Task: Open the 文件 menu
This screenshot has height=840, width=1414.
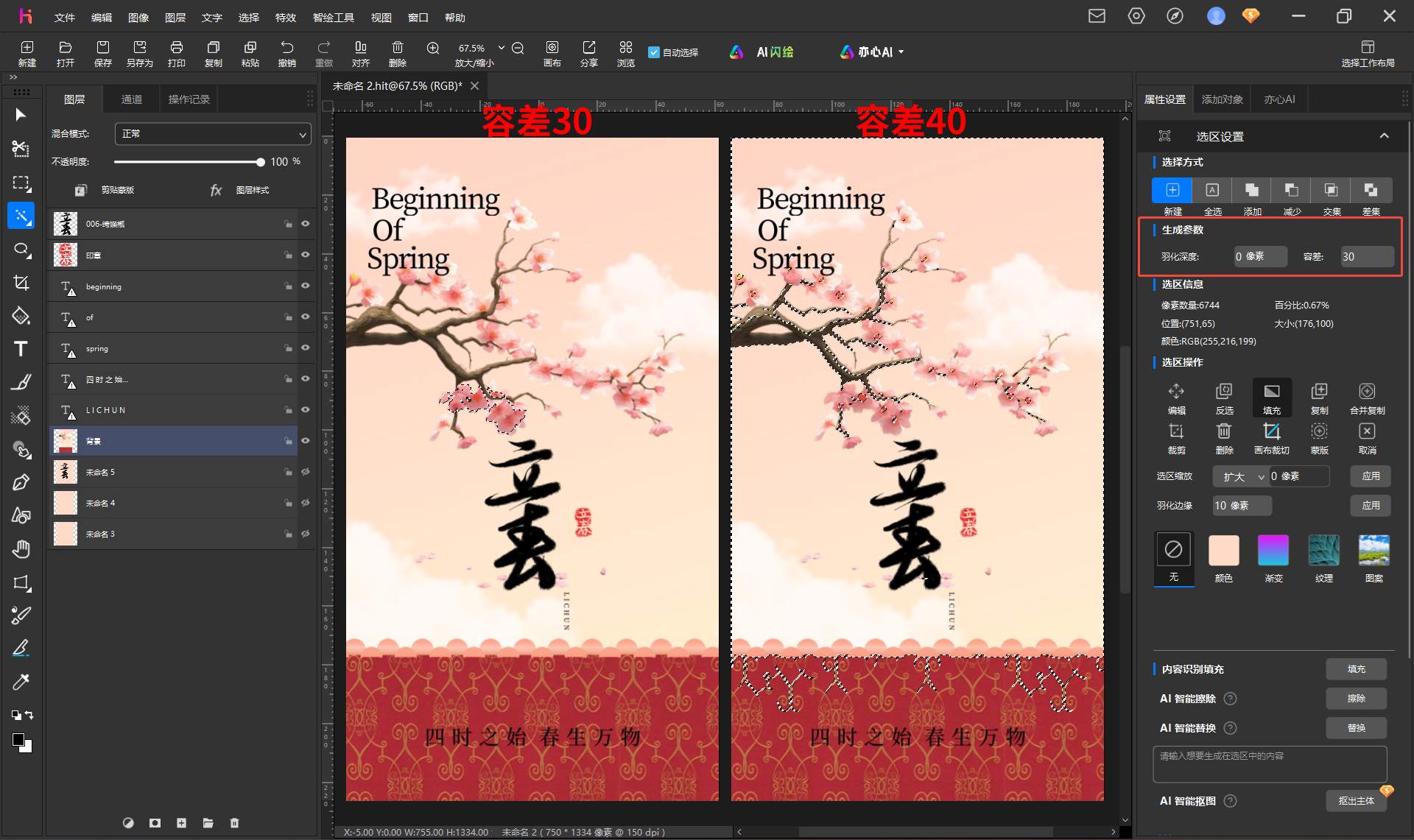Action: pos(65,17)
